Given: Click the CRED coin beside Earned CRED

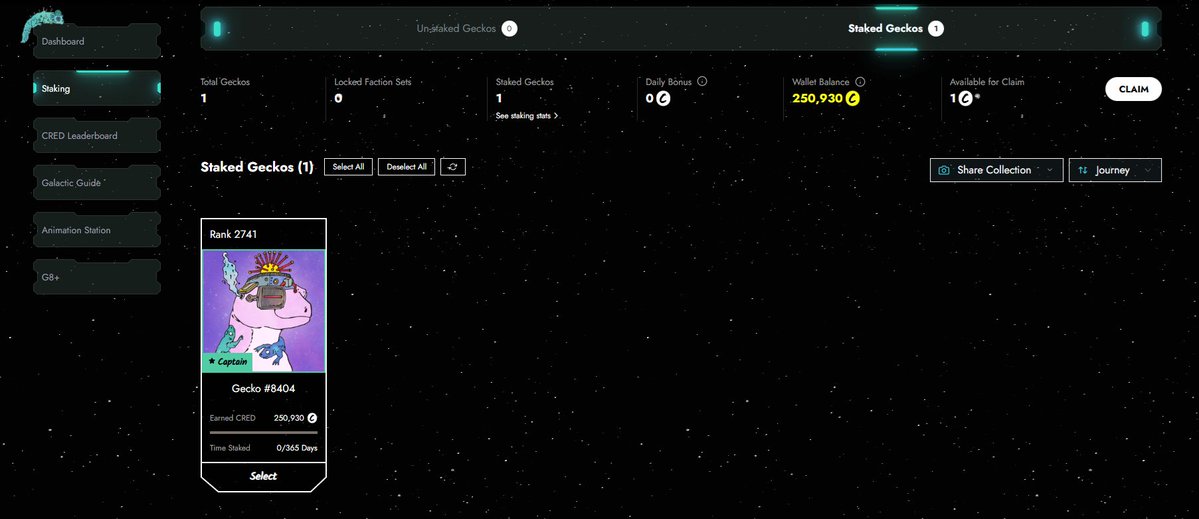Looking at the screenshot, I should (312, 418).
